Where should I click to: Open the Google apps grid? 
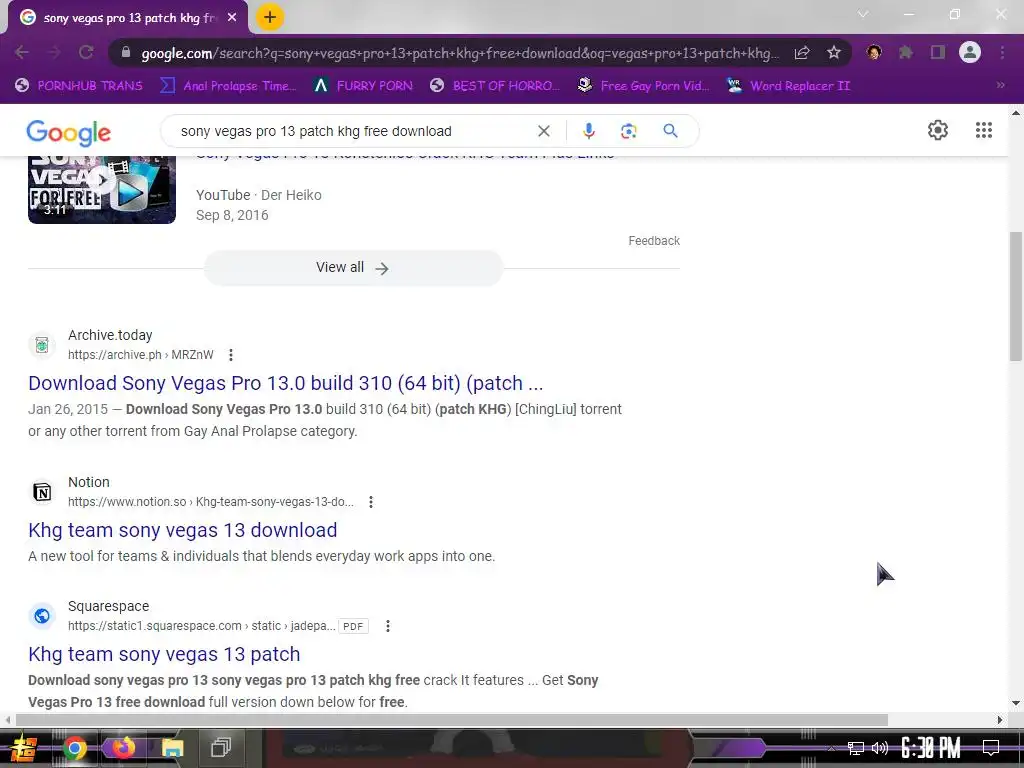pos(984,130)
